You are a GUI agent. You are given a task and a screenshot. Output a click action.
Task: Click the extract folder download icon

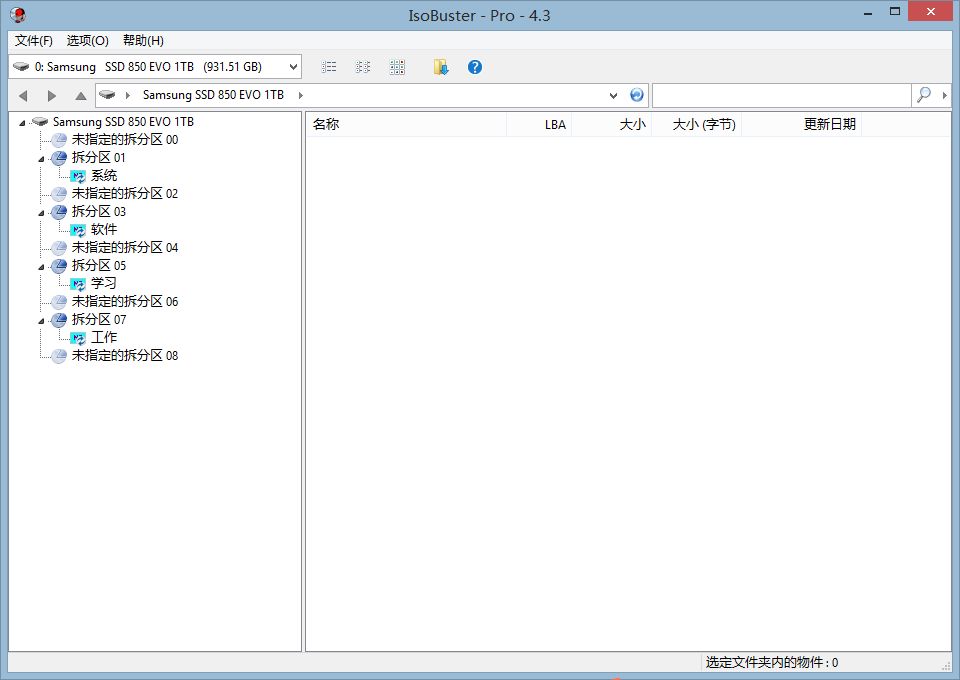[x=441, y=67]
